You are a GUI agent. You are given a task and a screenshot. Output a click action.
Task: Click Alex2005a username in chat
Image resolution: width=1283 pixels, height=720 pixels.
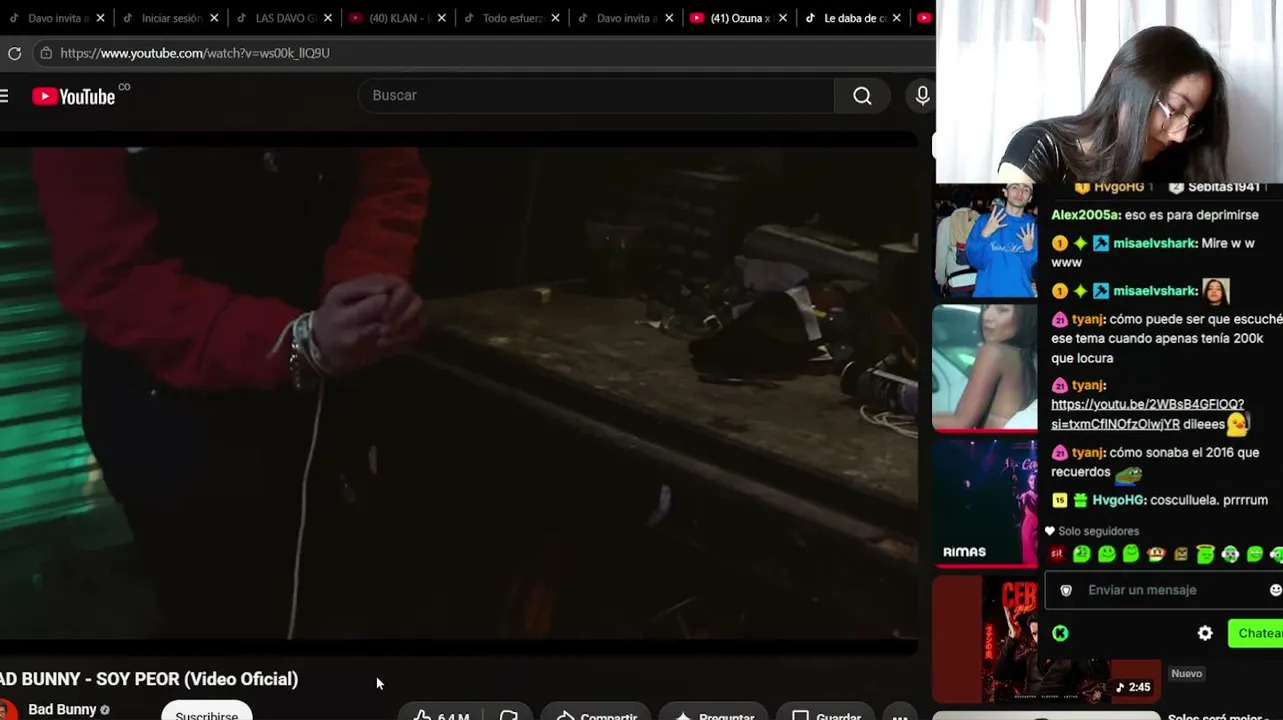pos(1084,215)
